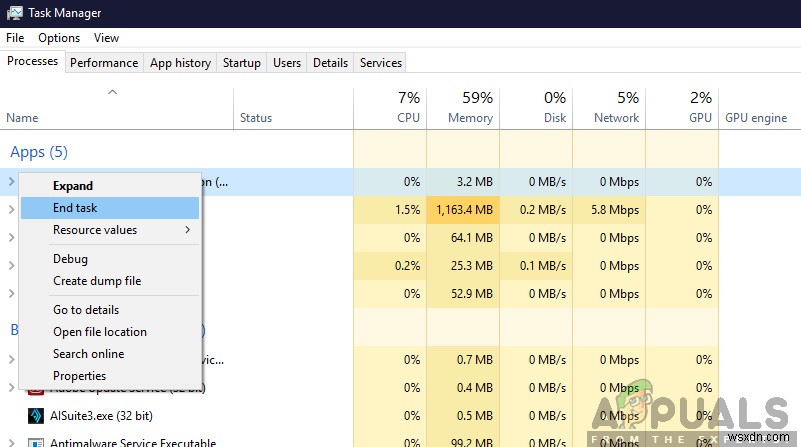
Task: Switch to the Performance tab
Action: click(104, 63)
